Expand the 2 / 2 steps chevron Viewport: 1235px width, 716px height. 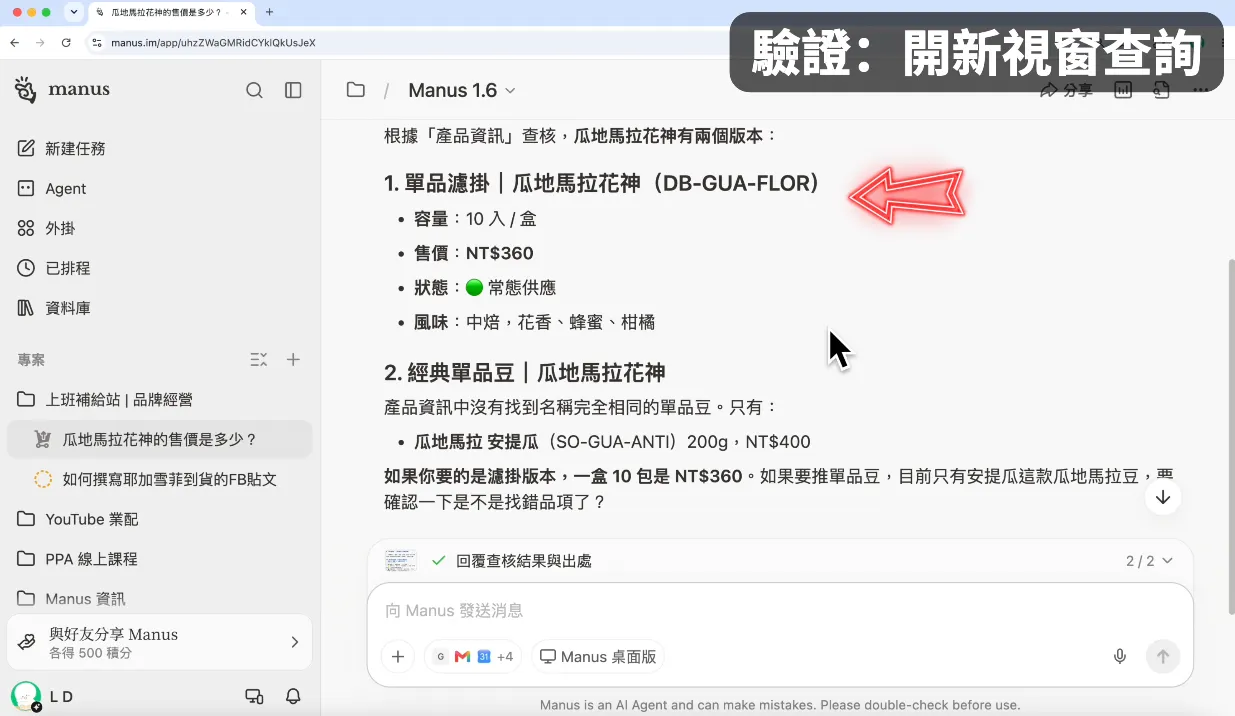click(1167, 561)
